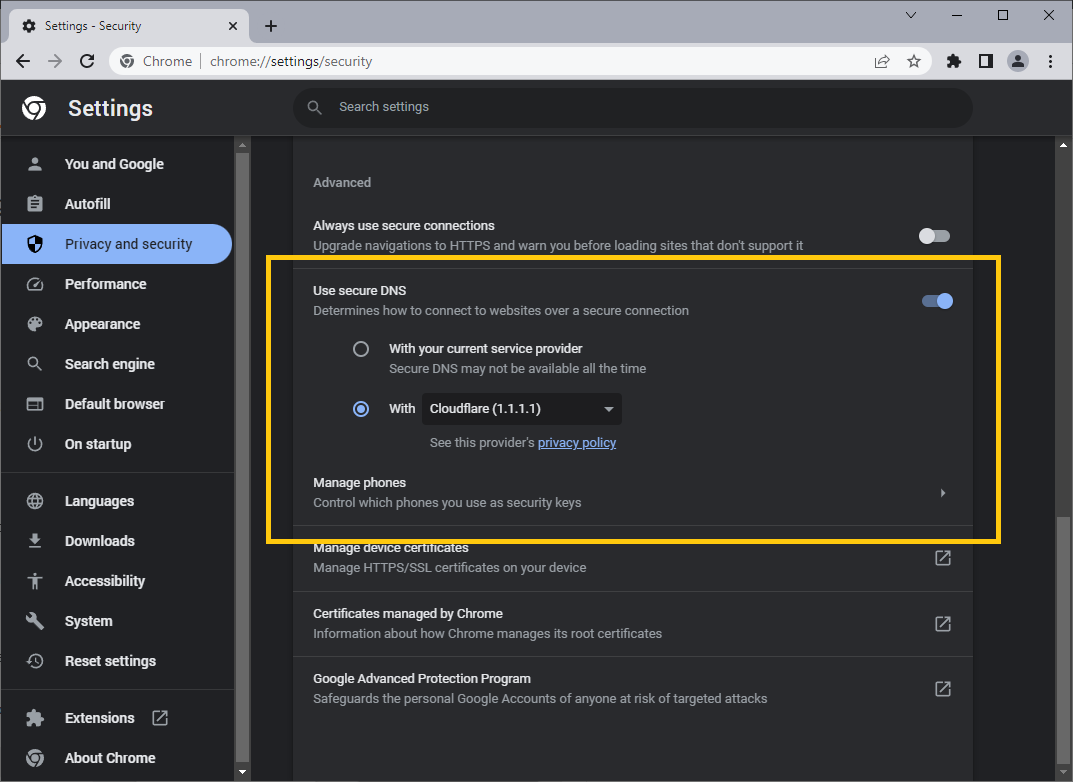Screen dimensions: 1073x782
Task: Click the sidebar scrollbar up arrow
Action: tap(242, 145)
